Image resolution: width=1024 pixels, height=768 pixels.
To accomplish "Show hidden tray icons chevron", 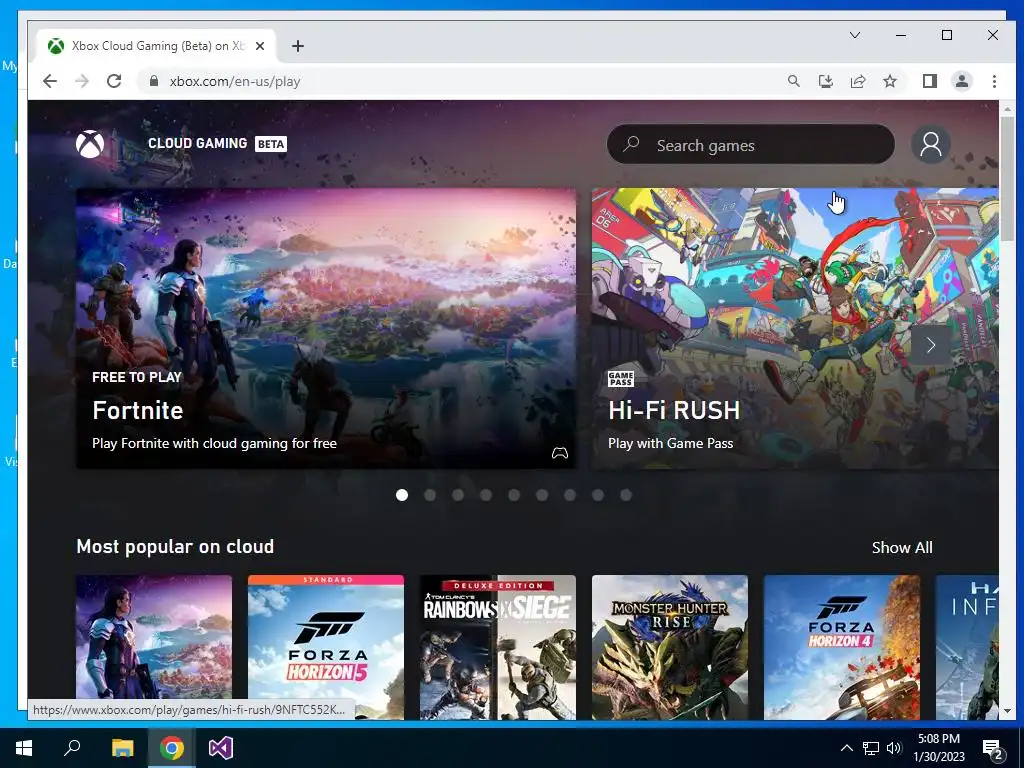I will (x=846, y=748).
